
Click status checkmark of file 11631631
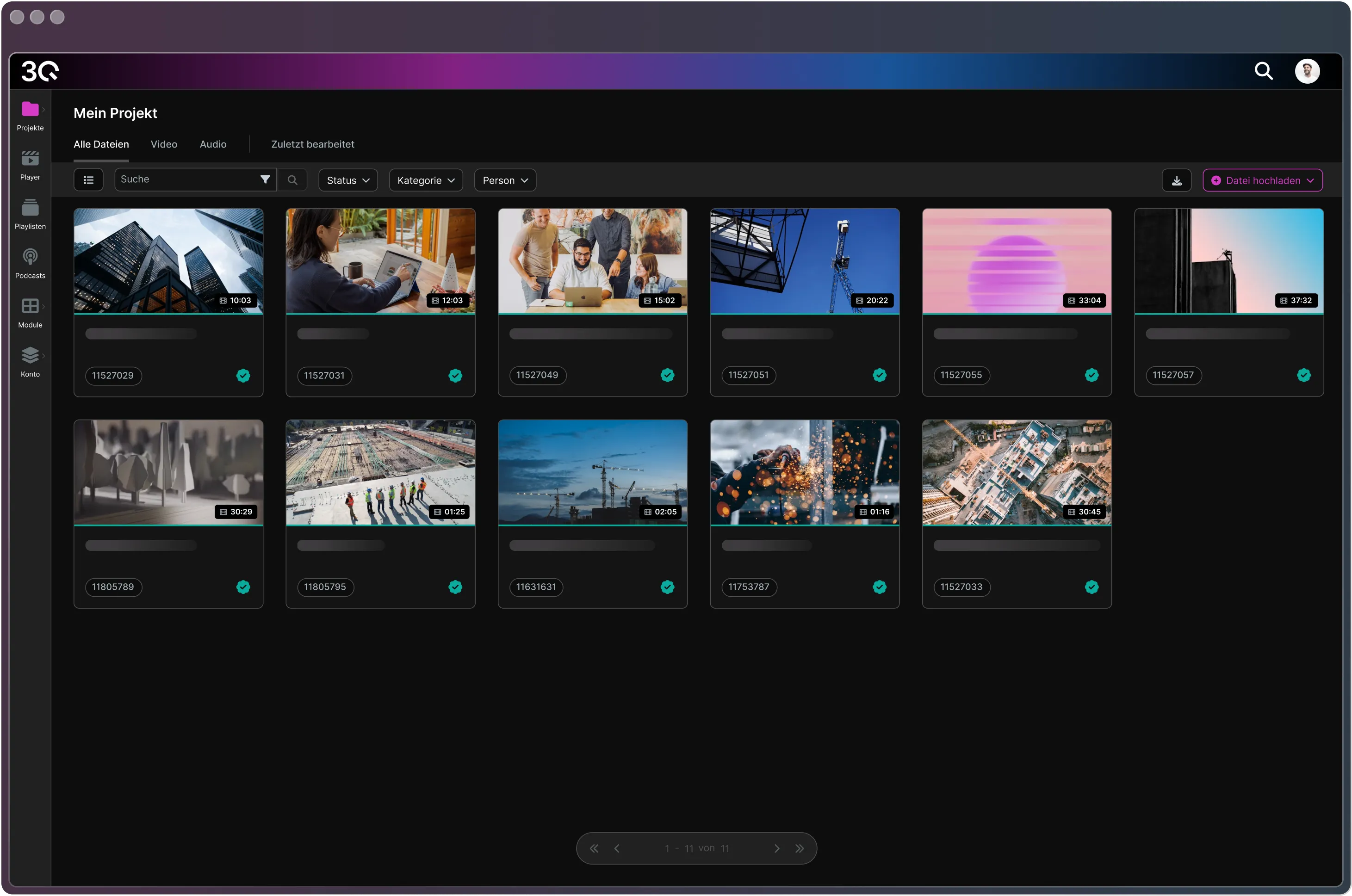(667, 587)
